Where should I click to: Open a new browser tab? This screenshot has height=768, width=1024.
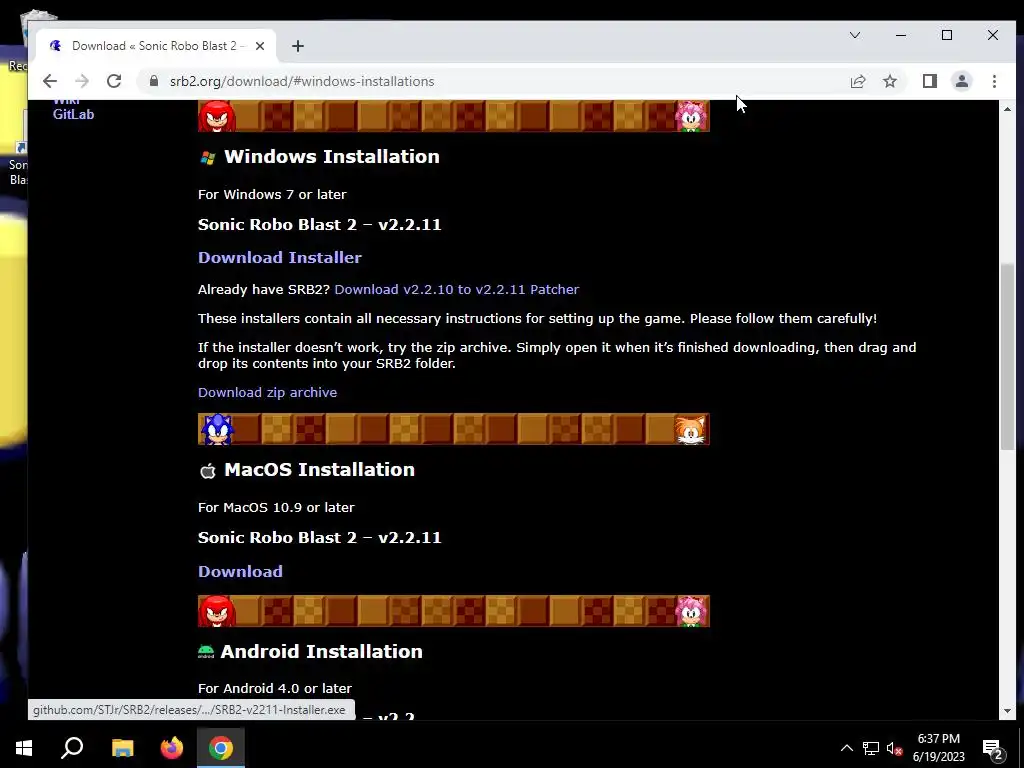(x=298, y=46)
